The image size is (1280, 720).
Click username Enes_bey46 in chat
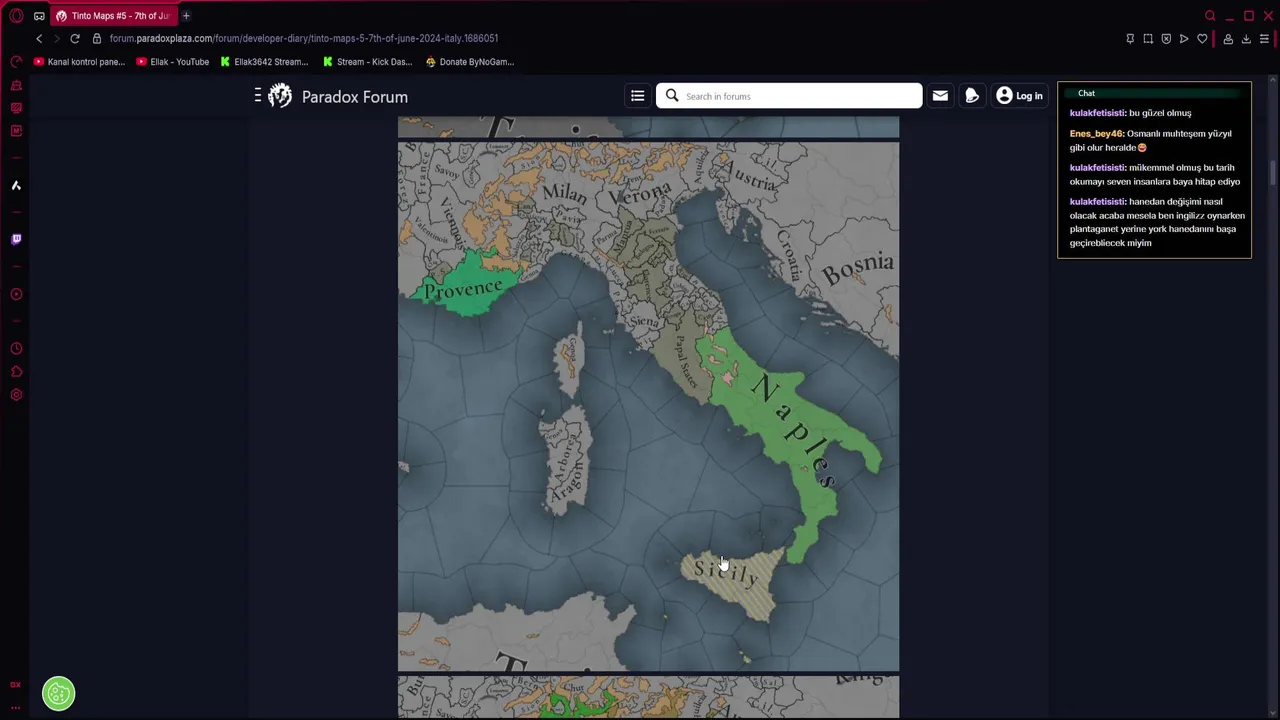point(1096,133)
